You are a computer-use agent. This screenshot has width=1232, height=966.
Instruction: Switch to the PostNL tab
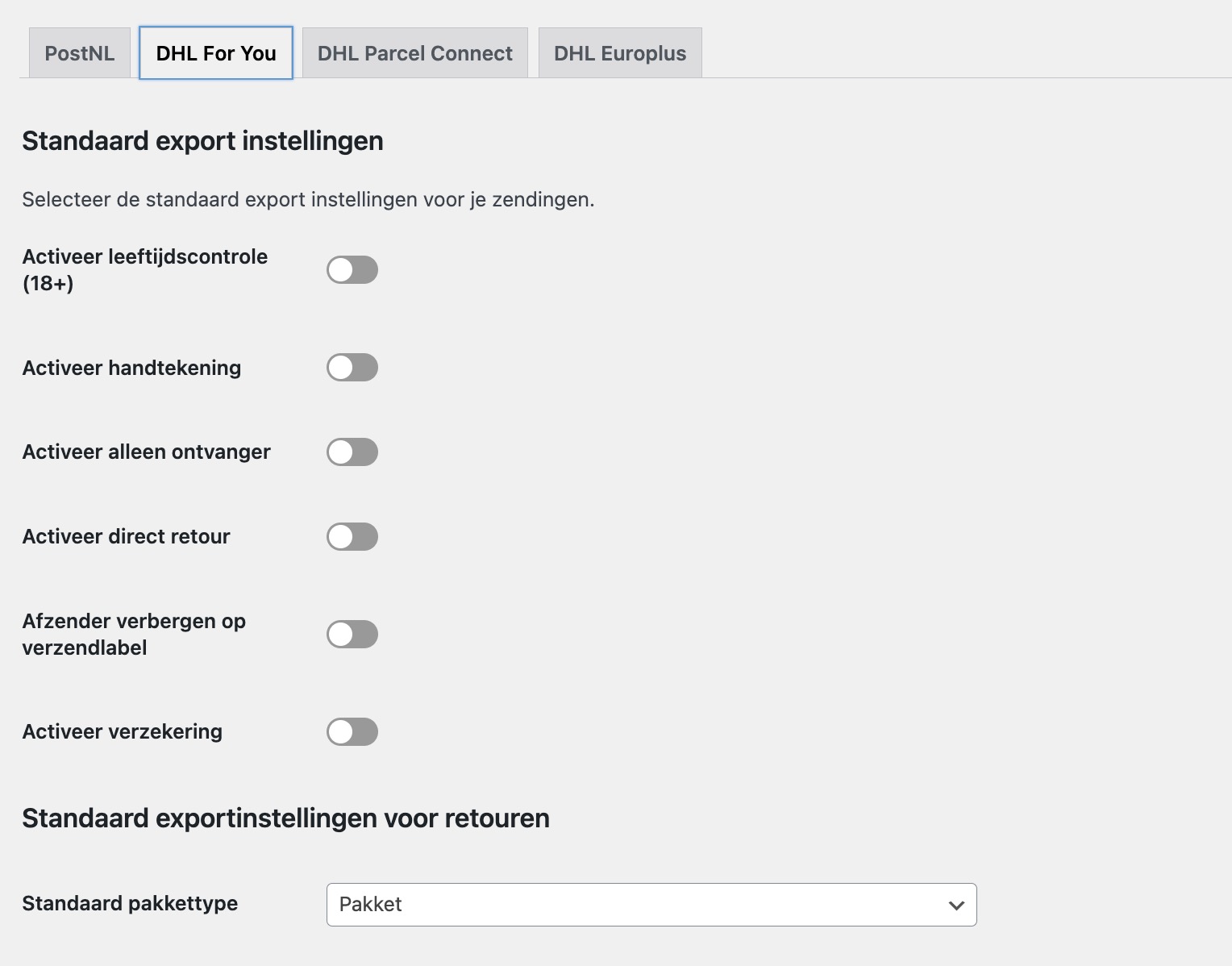78,52
